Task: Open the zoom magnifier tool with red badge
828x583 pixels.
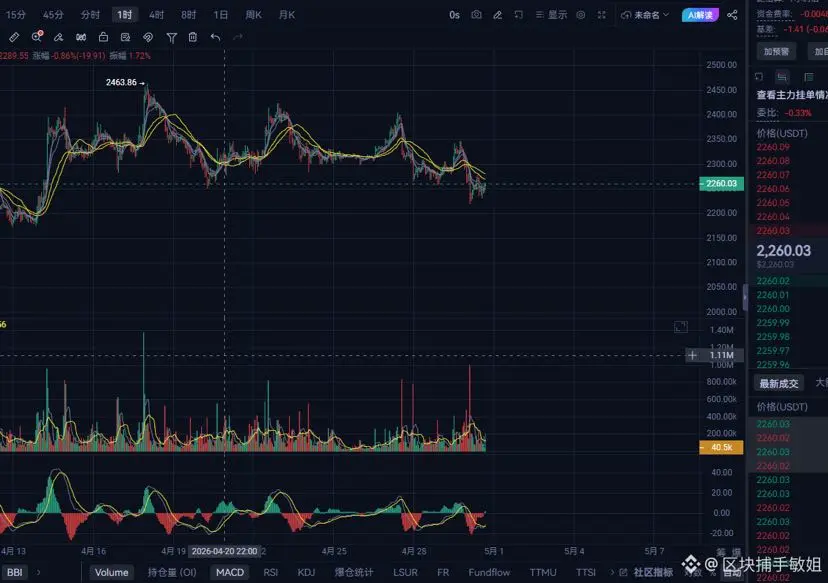Action: pos(36,36)
